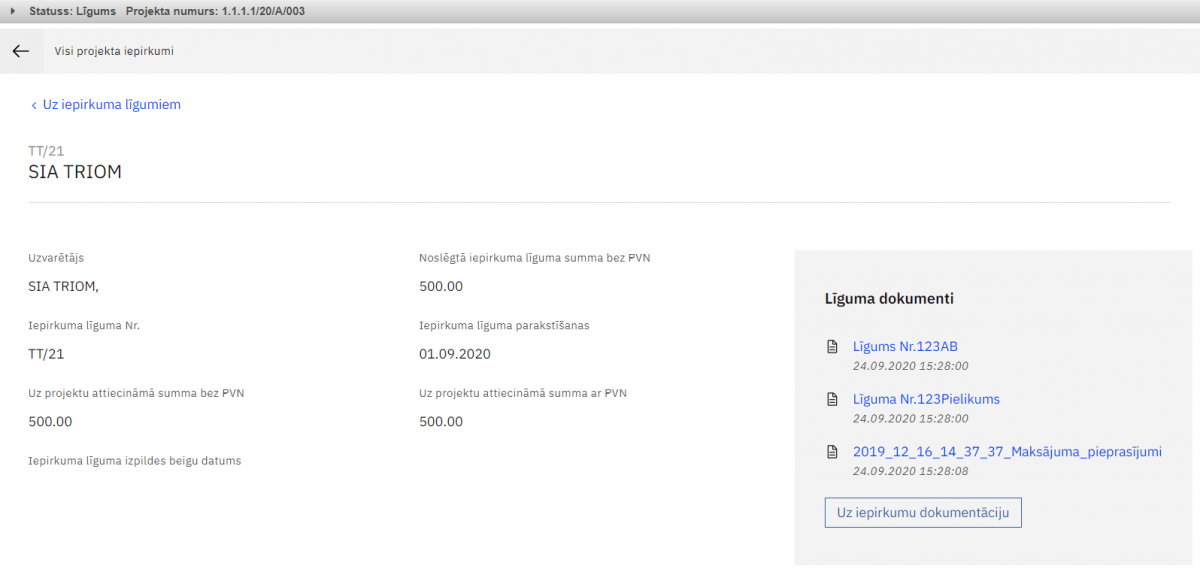1200x572 pixels.
Task: Click document icon beside Līgums Nr.123AB
Action: point(831,347)
